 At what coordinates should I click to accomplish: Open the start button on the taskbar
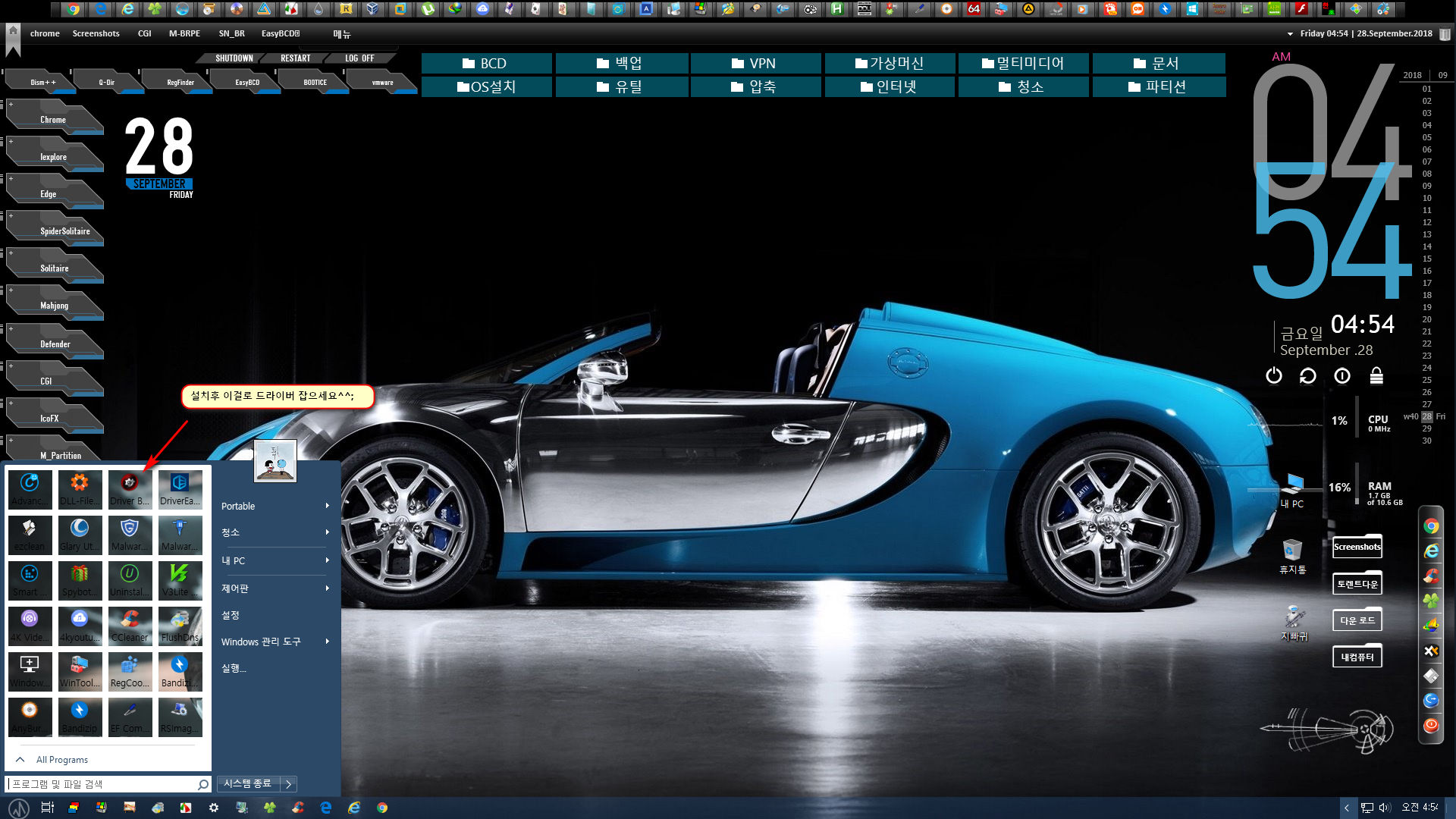coord(18,808)
